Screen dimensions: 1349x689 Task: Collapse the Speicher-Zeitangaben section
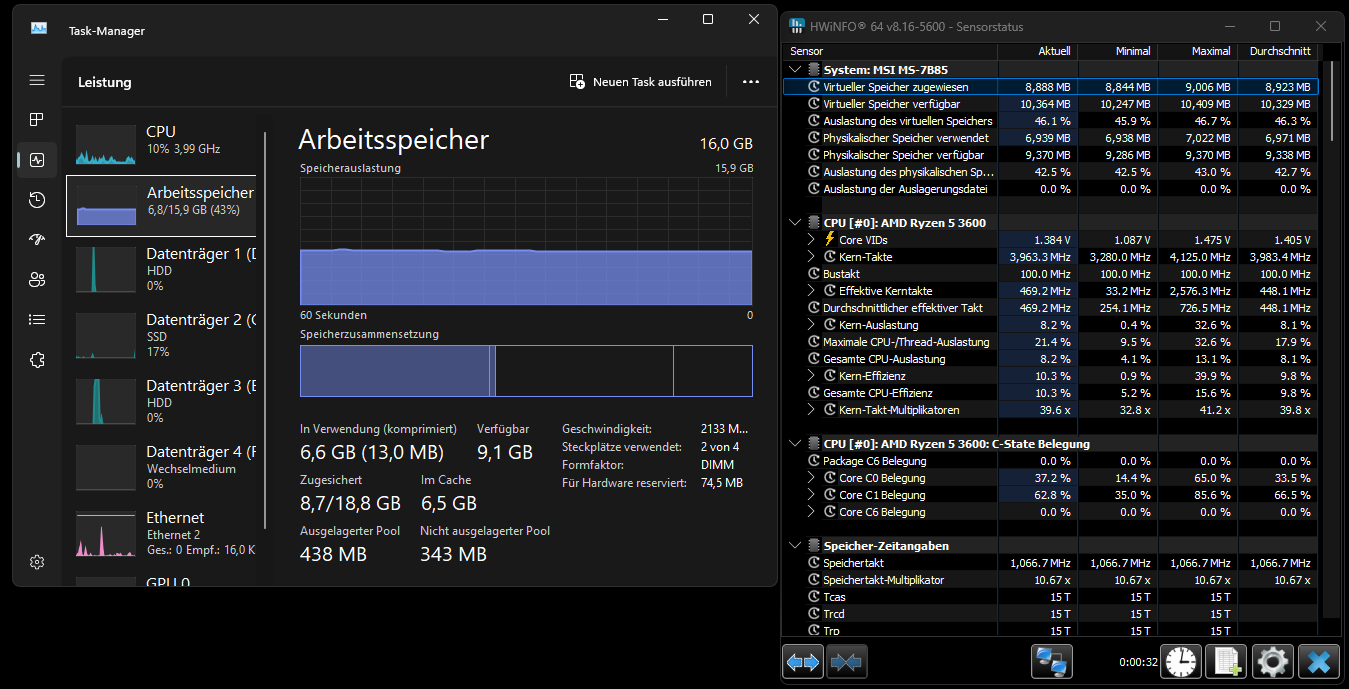click(x=795, y=546)
